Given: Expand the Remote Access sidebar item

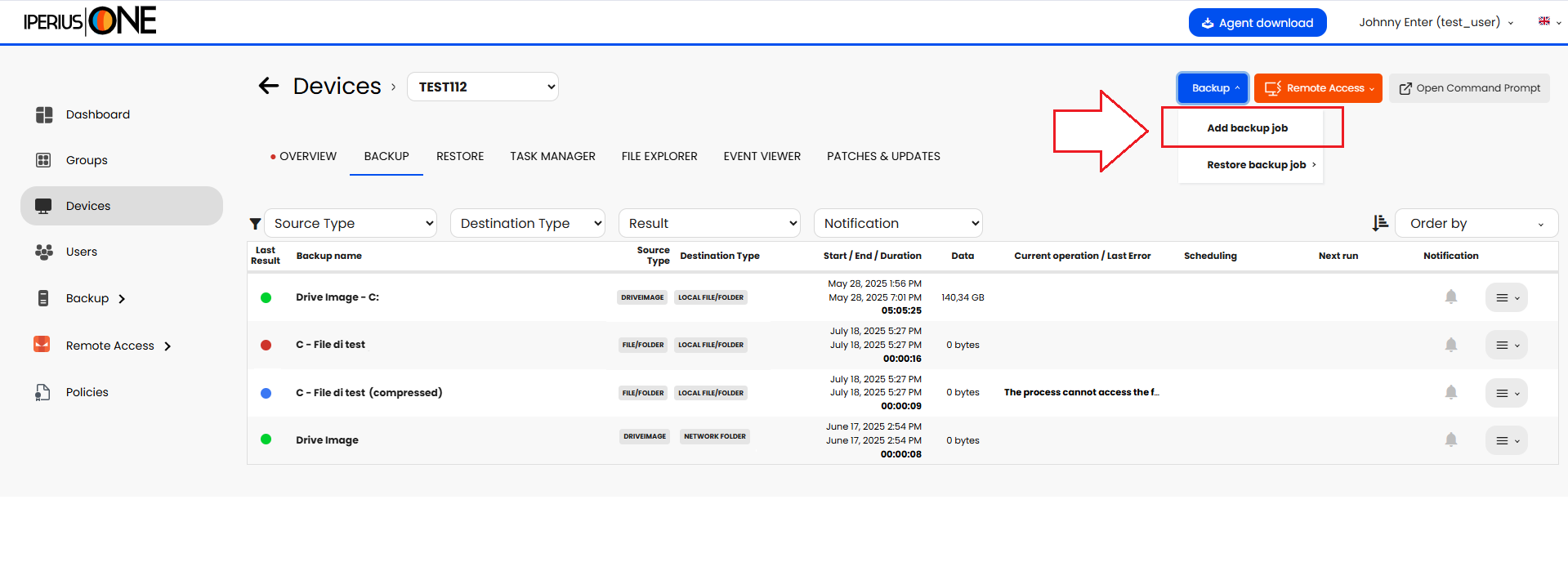Looking at the screenshot, I should (168, 346).
